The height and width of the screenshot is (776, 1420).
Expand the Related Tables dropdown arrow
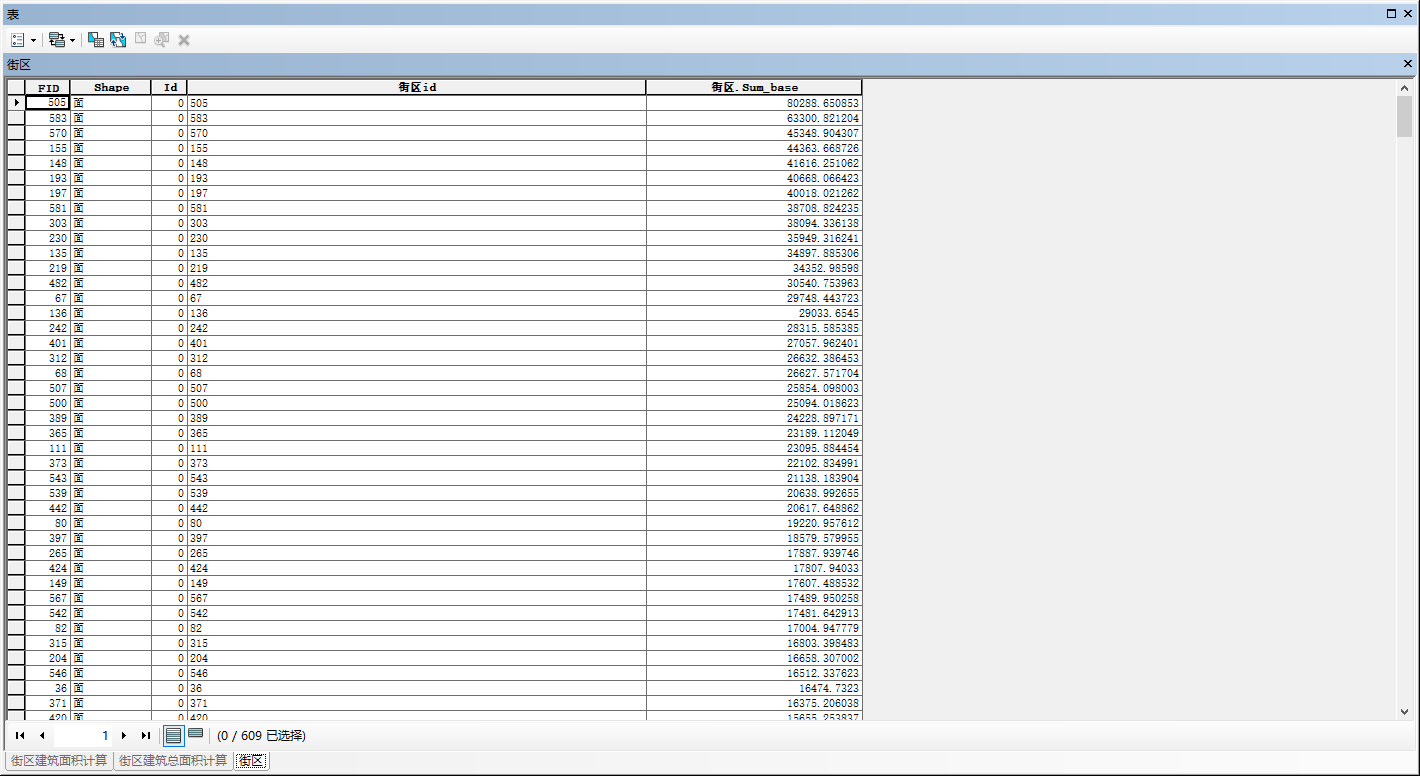coord(72,40)
